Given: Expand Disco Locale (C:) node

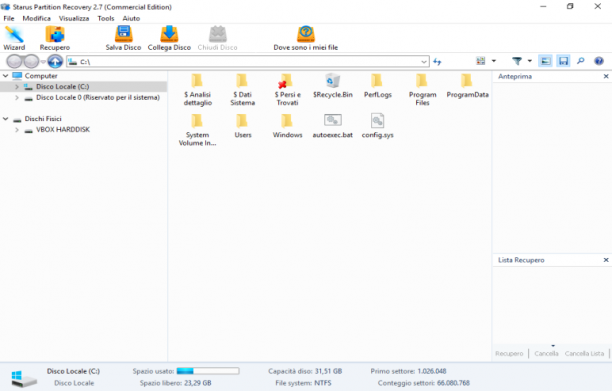Looking at the screenshot, I should coord(17,87).
